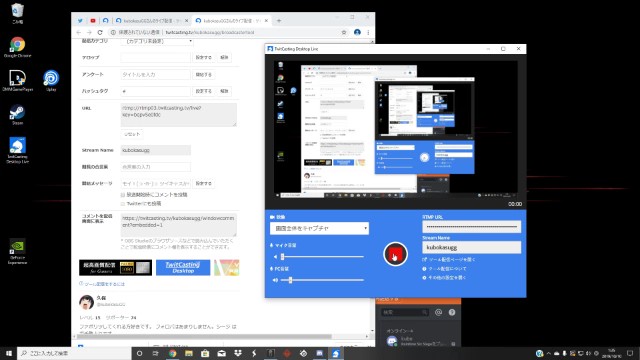640x360 pixels.
Task: Open DMM GamePlayer desktop icon
Action: click(x=18, y=80)
